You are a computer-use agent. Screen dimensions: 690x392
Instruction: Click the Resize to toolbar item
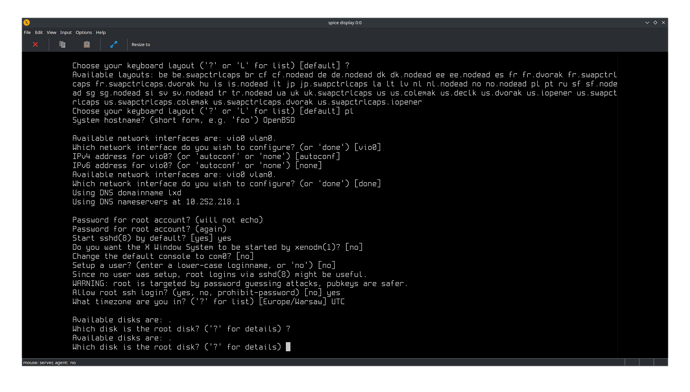coord(141,44)
